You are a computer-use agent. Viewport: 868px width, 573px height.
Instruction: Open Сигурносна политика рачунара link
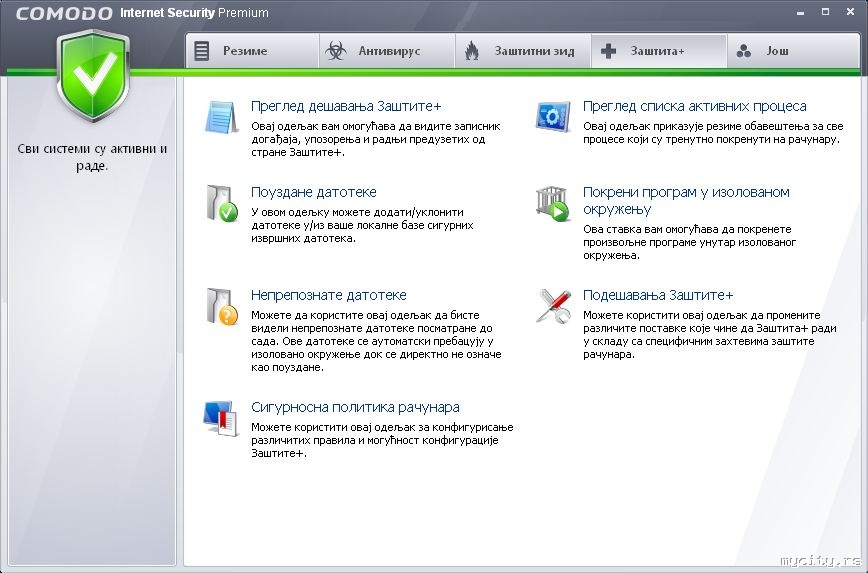[x=355, y=407]
